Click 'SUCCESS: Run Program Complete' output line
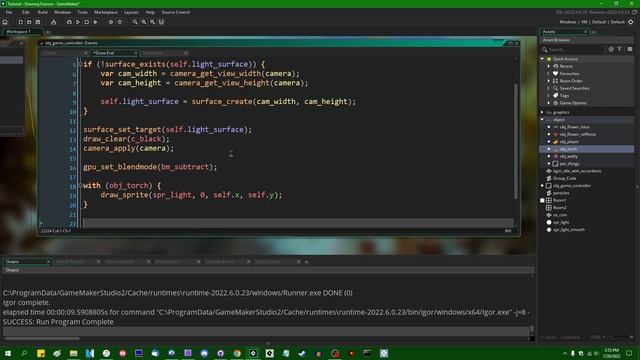Image resolution: width=640 pixels, height=360 pixels. tap(58, 322)
